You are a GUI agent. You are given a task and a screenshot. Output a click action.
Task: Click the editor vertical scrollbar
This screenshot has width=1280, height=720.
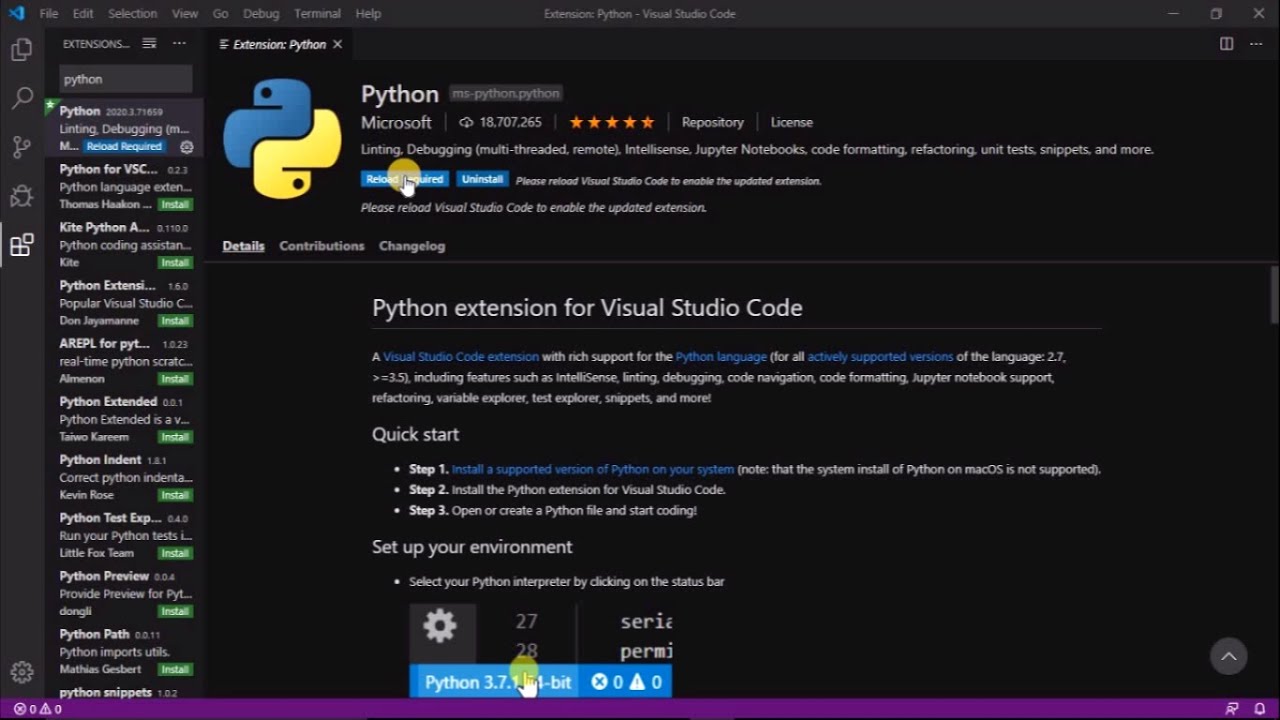1274,295
